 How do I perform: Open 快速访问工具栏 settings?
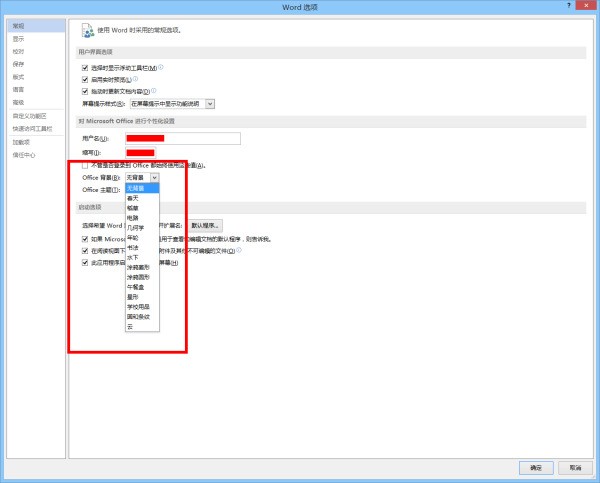pyautogui.click(x=36, y=129)
